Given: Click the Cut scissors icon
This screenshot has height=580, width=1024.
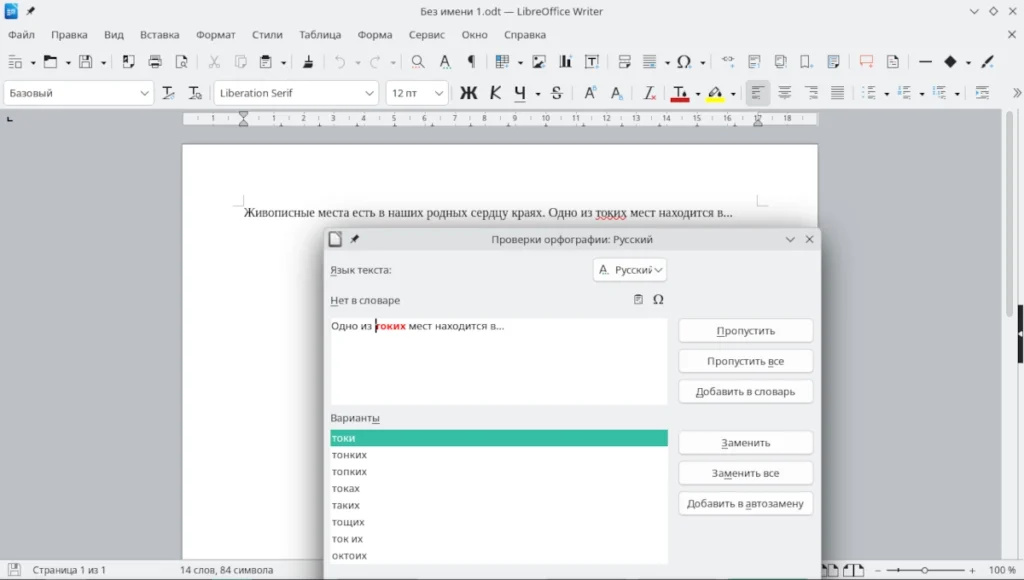Looking at the screenshot, I should (x=214, y=62).
